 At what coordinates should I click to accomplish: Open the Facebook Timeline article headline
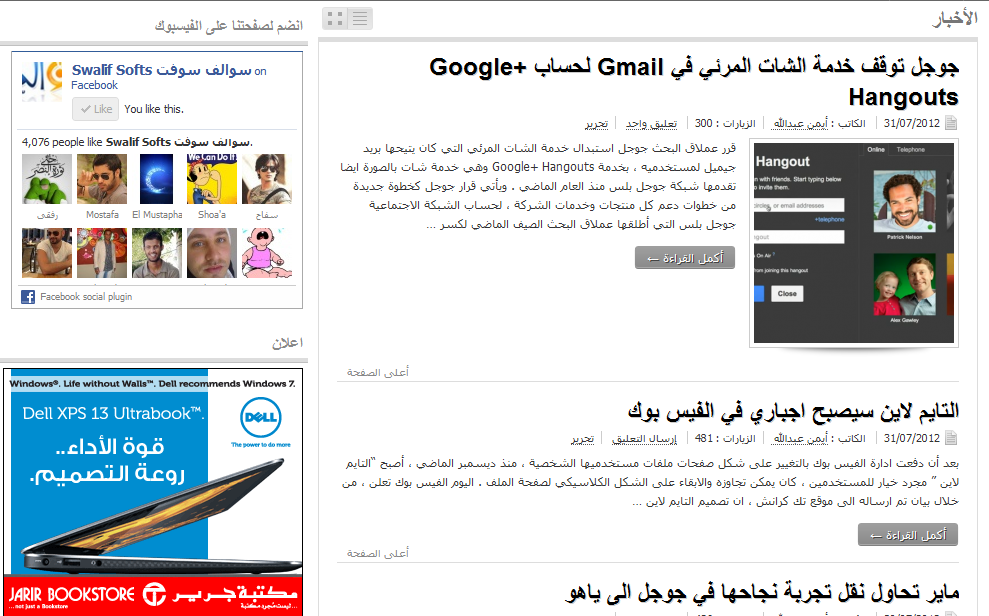coord(793,411)
